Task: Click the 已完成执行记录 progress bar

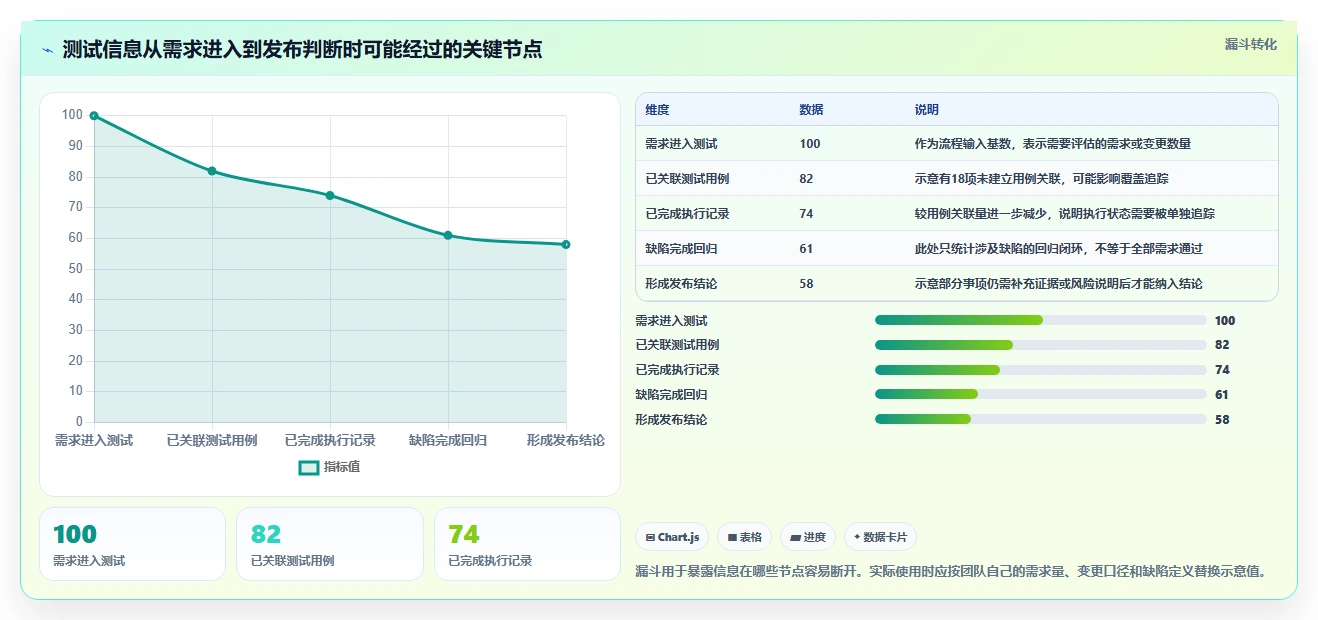Action: pos(1040,370)
